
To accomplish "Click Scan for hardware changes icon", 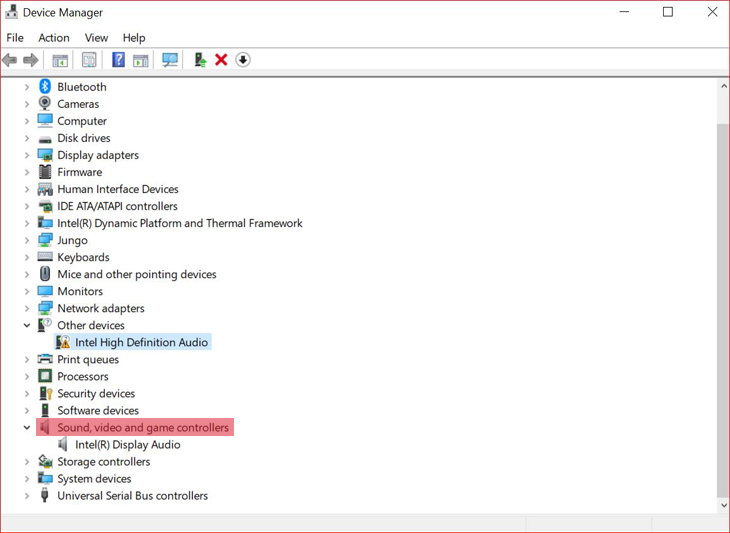I will (x=170, y=60).
